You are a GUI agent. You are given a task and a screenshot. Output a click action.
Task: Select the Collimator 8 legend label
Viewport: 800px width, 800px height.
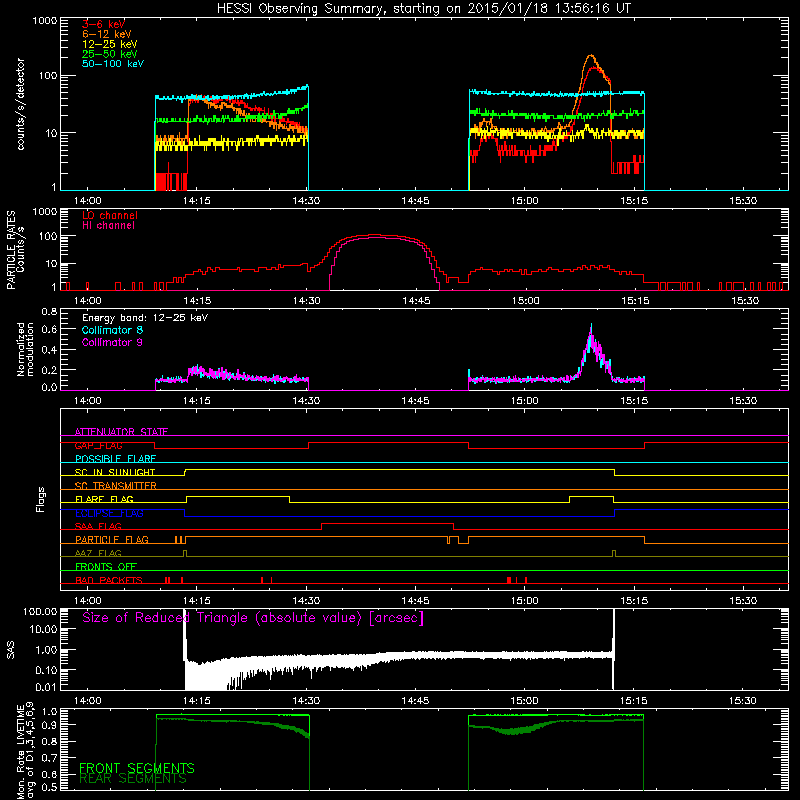pyautogui.click(x=112, y=330)
